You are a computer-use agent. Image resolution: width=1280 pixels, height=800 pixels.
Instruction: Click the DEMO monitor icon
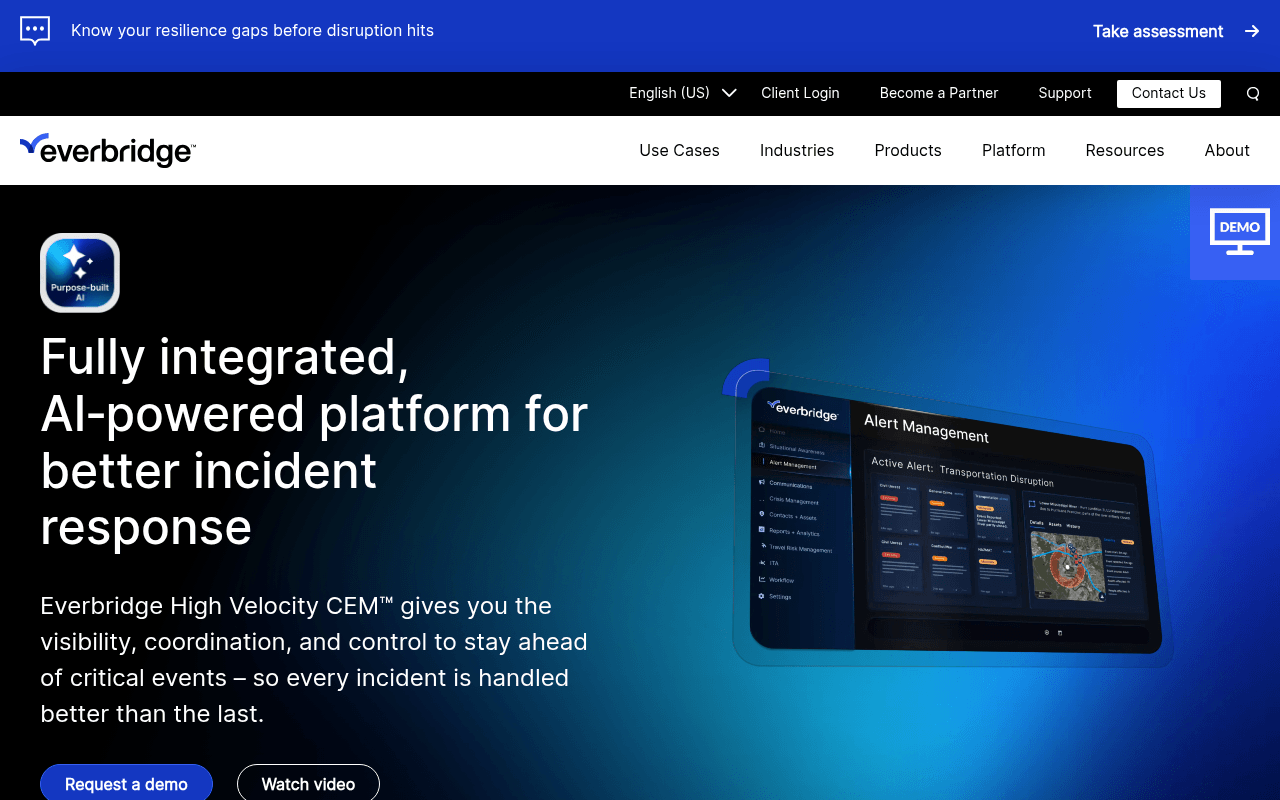pos(1240,231)
